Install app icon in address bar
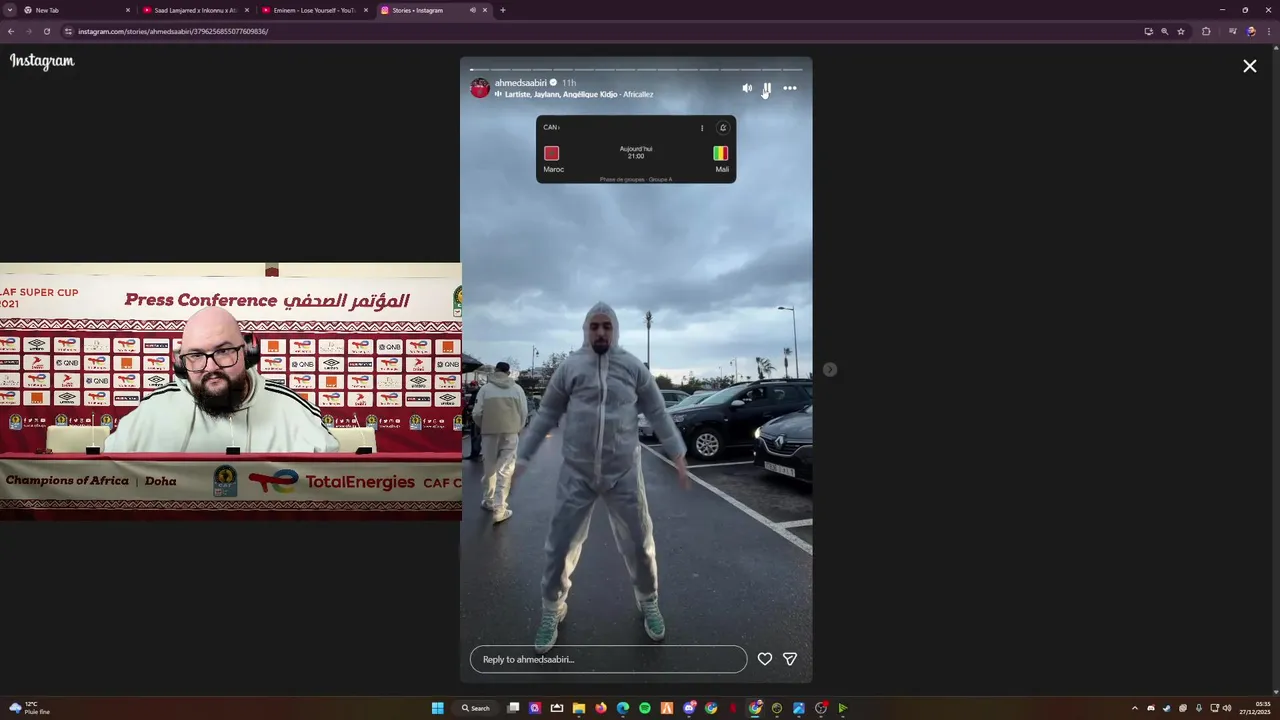Image resolution: width=1280 pixels, height=720 pixels. [x=1149, y=31]
